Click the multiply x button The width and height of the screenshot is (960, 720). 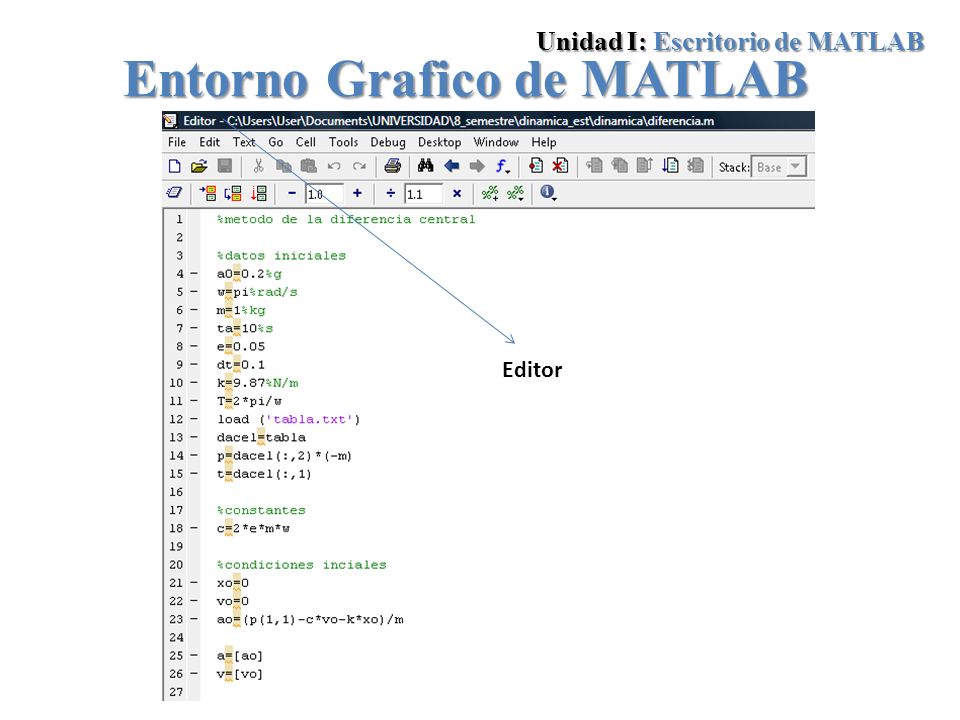click(x=457, y=193)
